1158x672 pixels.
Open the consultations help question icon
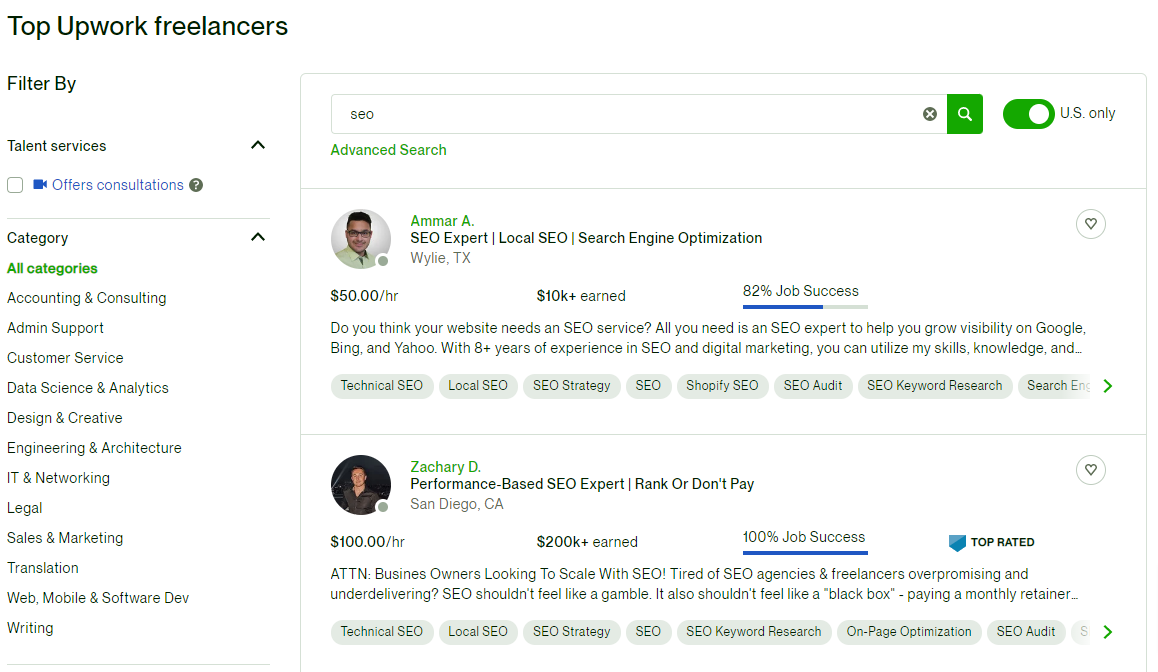tap(196, 185)
